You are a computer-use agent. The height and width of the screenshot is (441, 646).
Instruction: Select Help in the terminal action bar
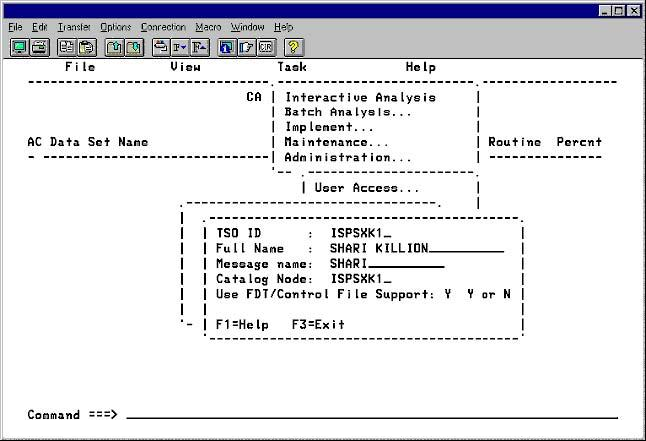421,67
